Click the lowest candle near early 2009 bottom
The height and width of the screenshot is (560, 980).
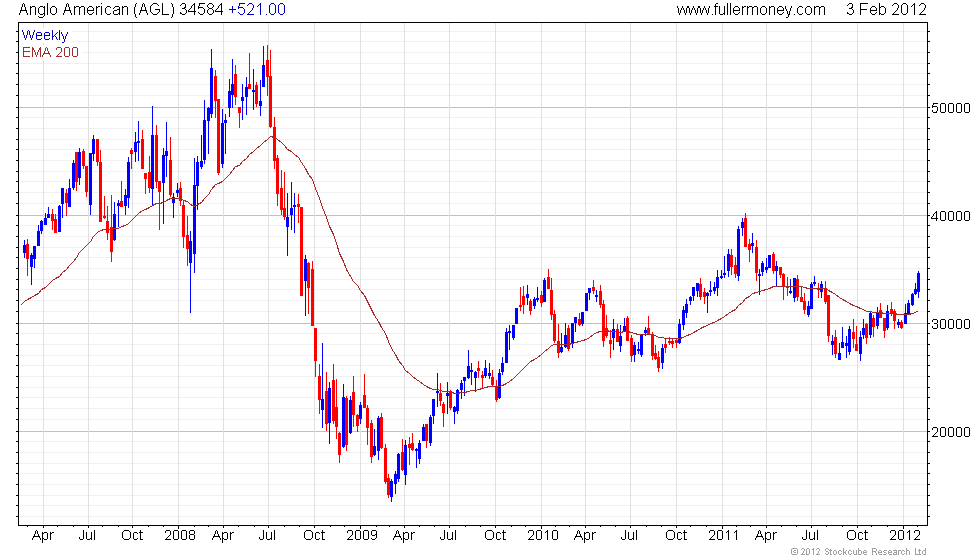[391, 489]
